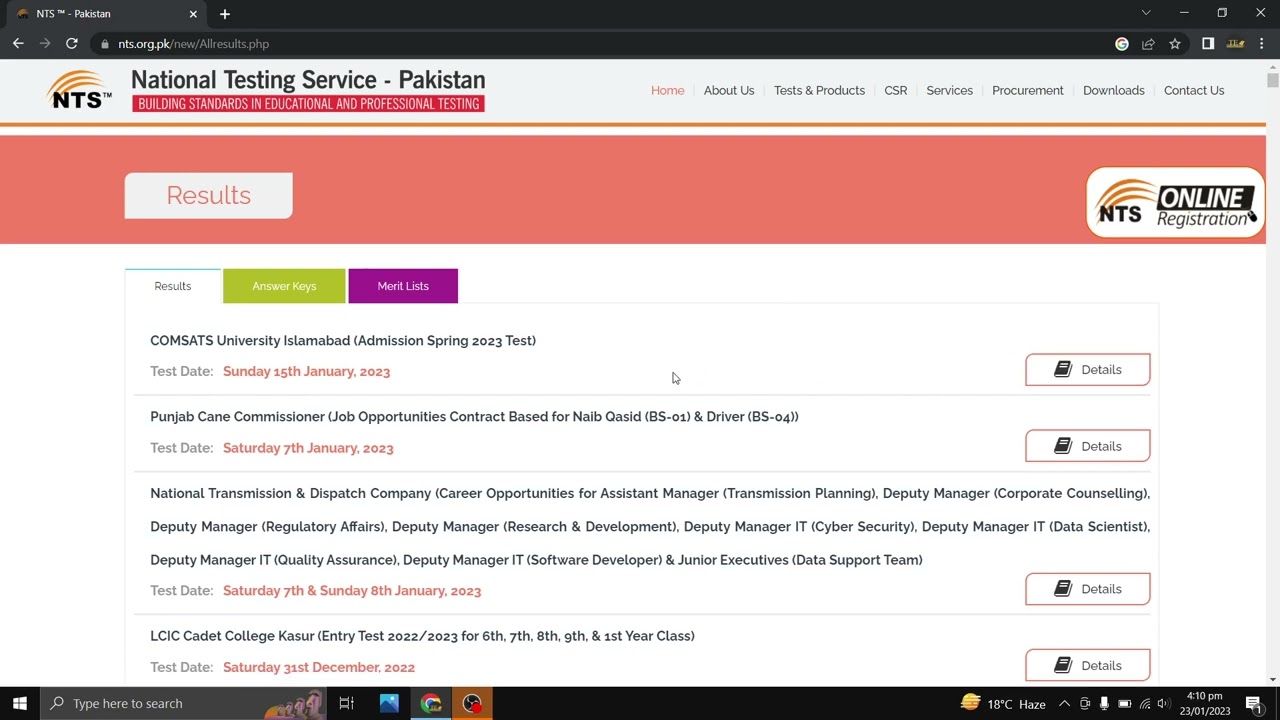Viewport: 1280px width, 720px height.
Task: Bookmark this page with star icon
Action: click(x=1175, y=44)
